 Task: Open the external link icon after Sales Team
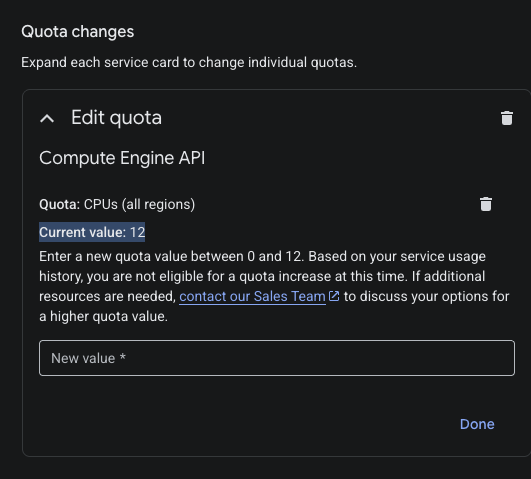[x=334, y=296]
